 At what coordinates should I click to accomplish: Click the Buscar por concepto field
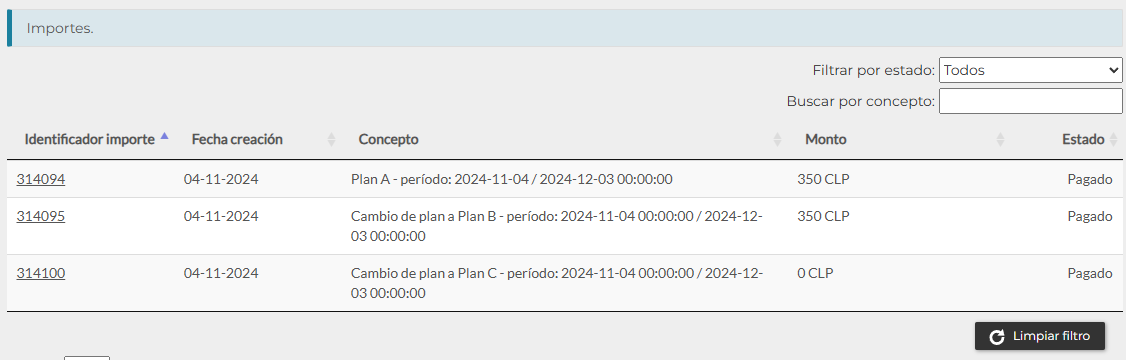pos(1030,101)
